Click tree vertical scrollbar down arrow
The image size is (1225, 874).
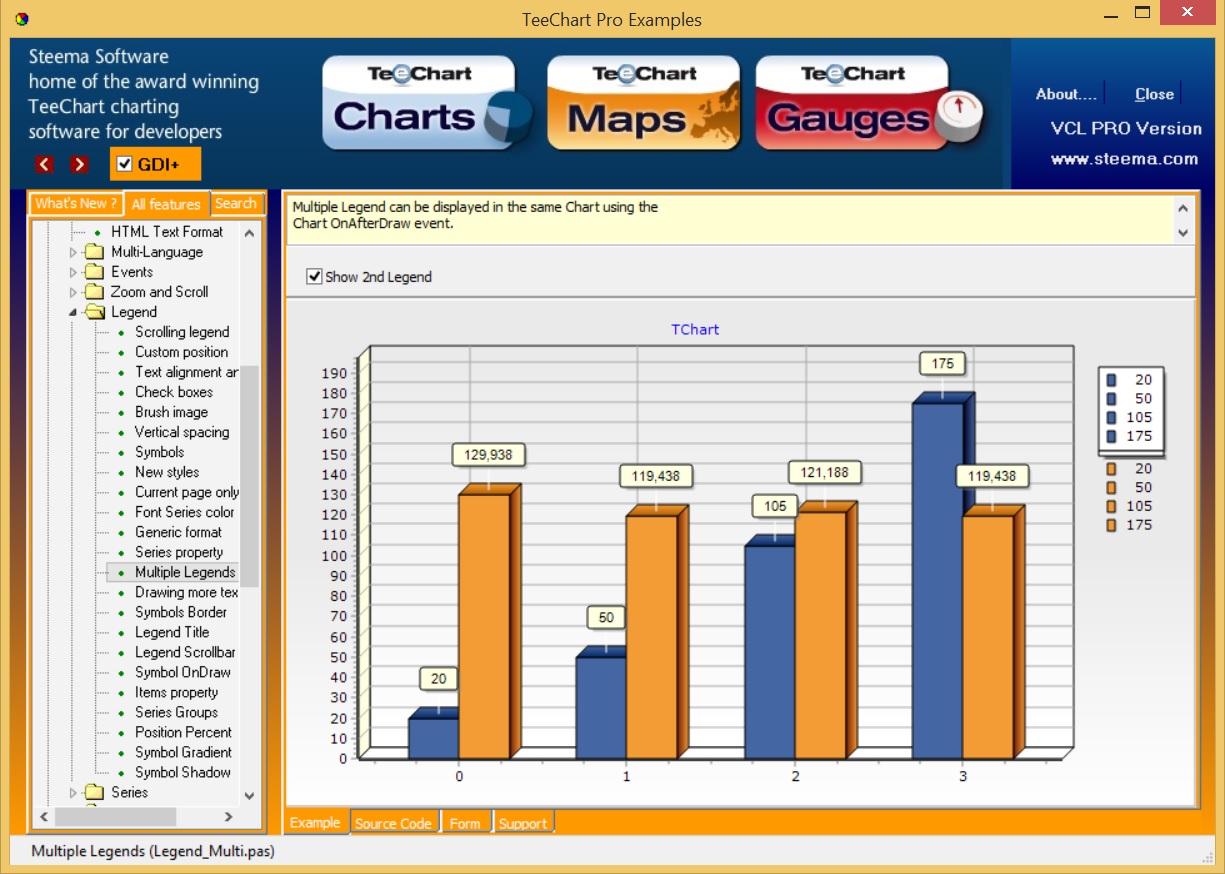[249, 796]
